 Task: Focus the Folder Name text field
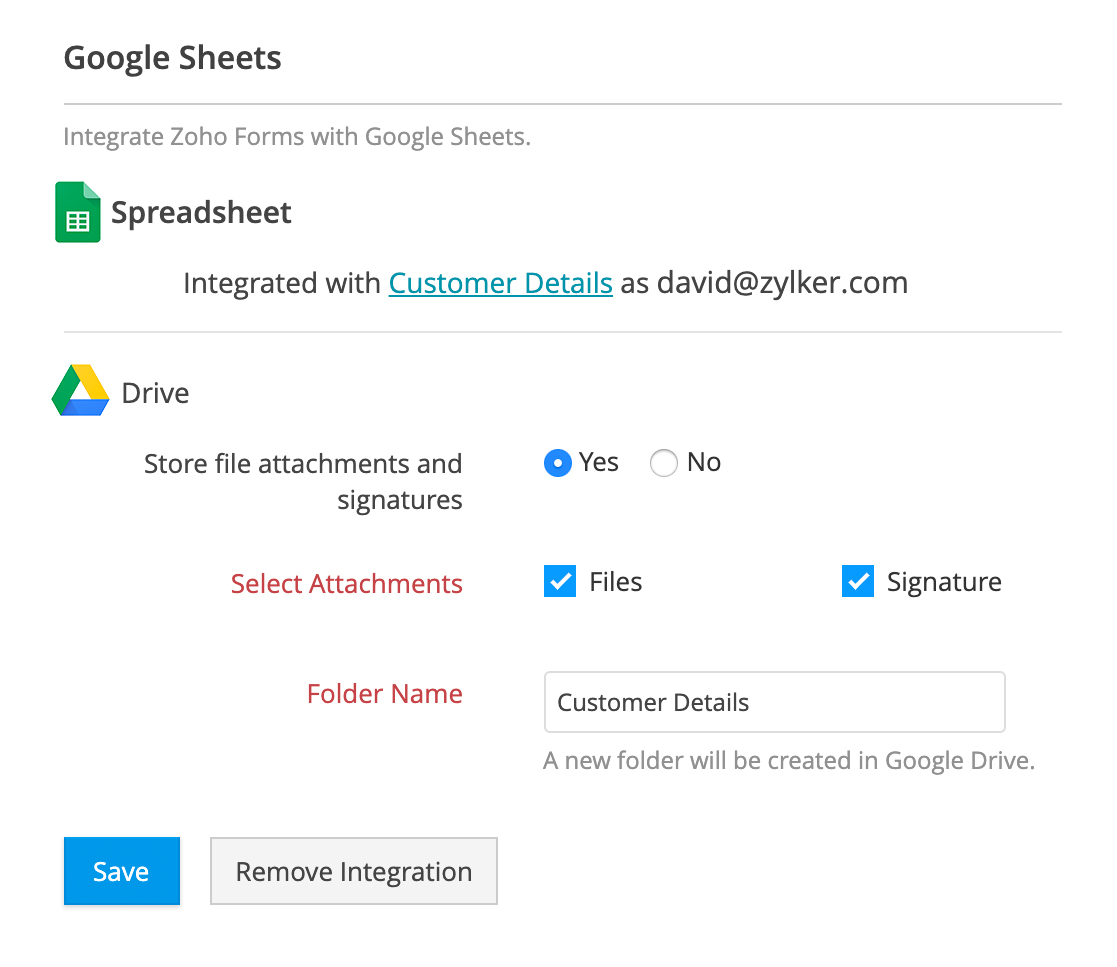coord(774,702)
